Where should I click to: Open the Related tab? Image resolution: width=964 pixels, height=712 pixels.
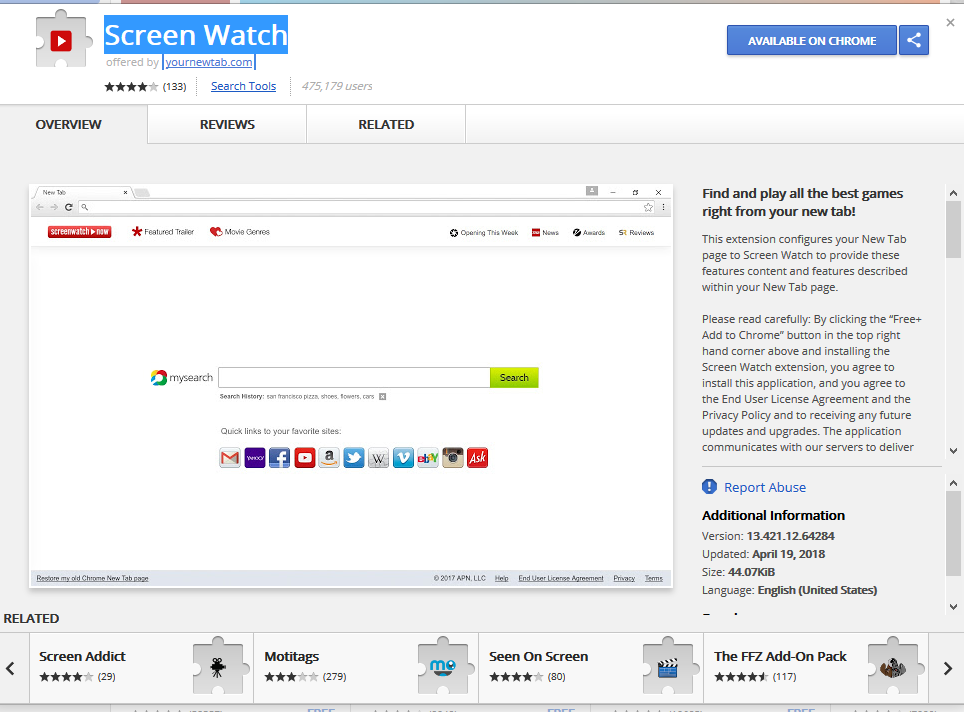[x=386, y=125]
